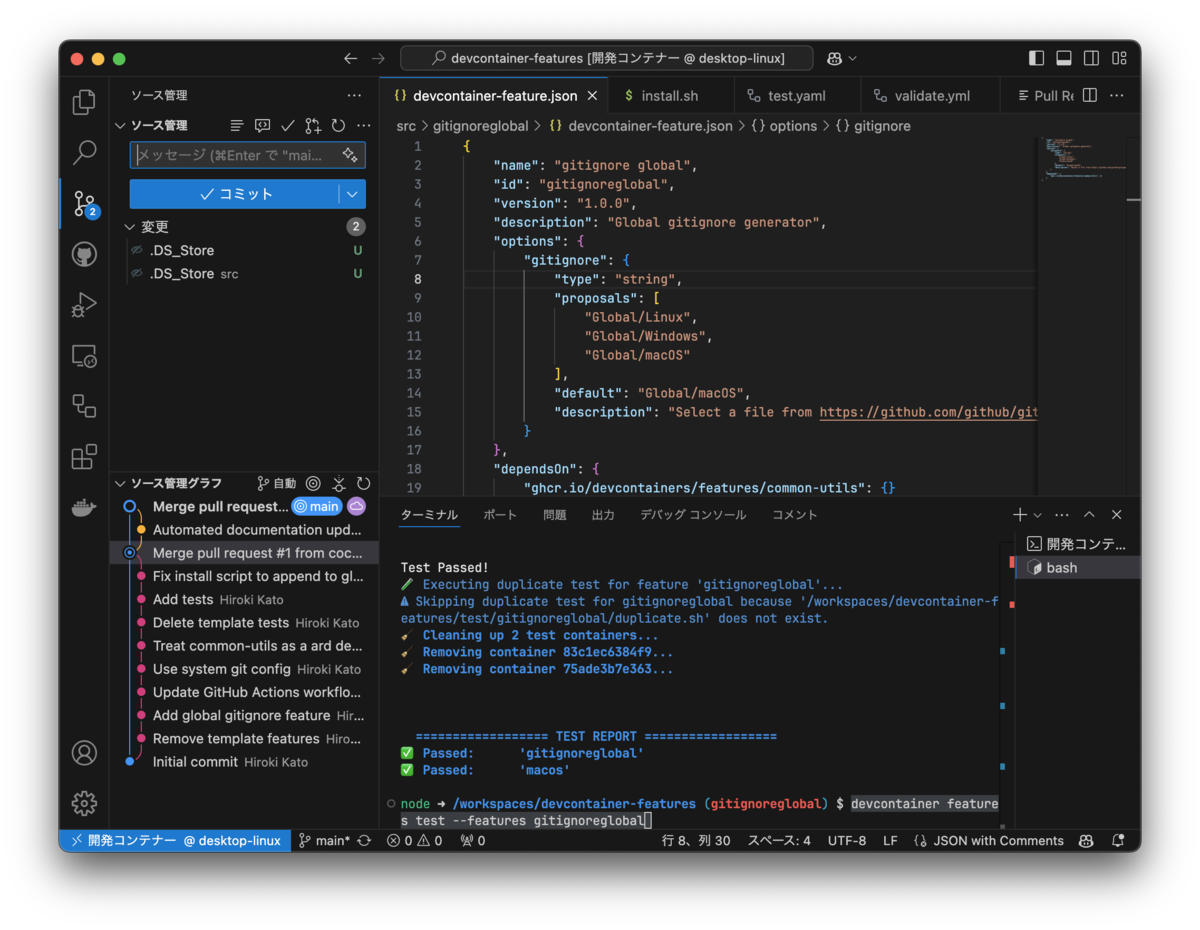
Task: Open the ポート panel tab
Action: pyautogui.click(x=500, y=515)
